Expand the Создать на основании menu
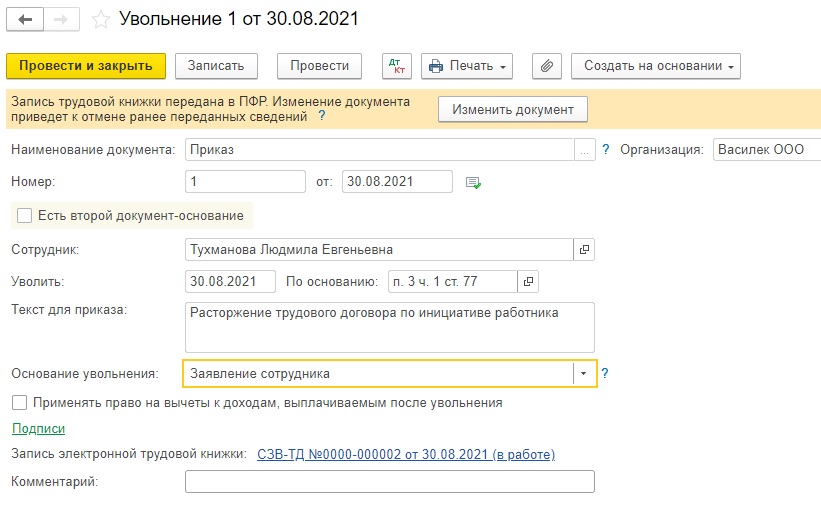Image resolution: width=821 pixels, height=505 pixels. (656, 66)
